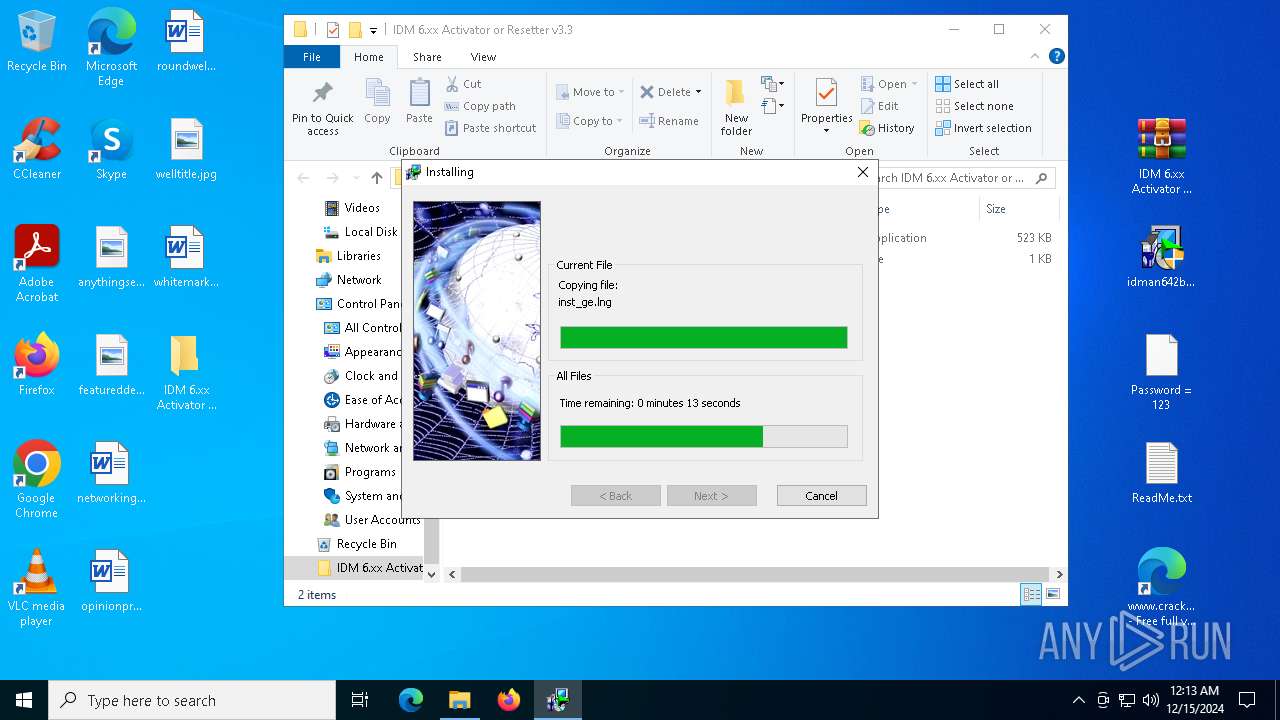Expand Properties dropdown
The height and width of the screenshot is (720, 1280).
coord(826,130)
